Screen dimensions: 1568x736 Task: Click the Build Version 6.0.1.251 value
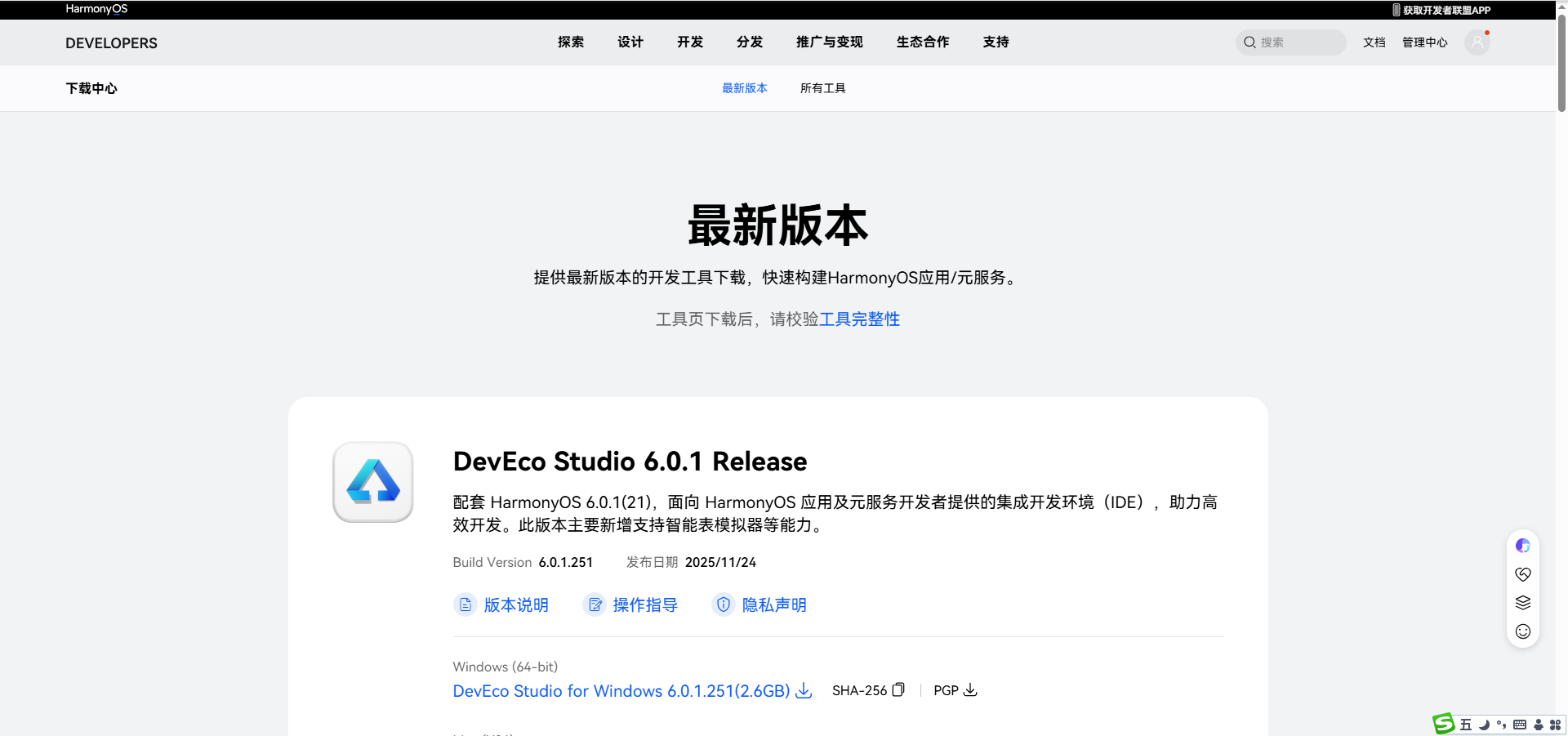[x=565, y=562]
